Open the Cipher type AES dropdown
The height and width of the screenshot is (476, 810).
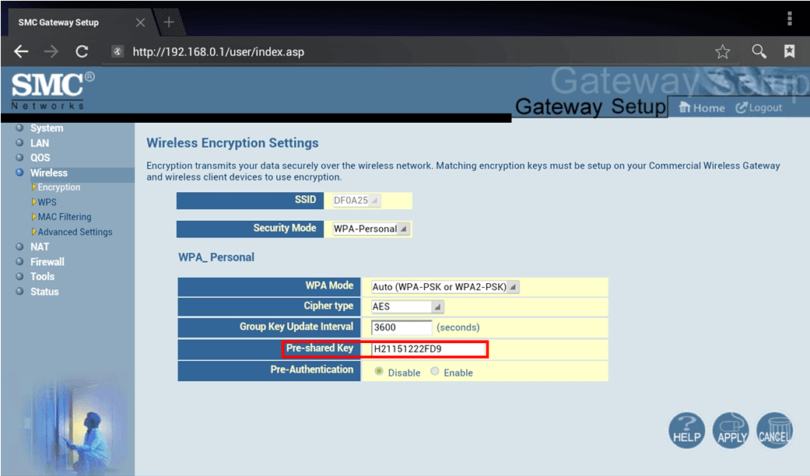pyautogui.click(x=407, y=306)
